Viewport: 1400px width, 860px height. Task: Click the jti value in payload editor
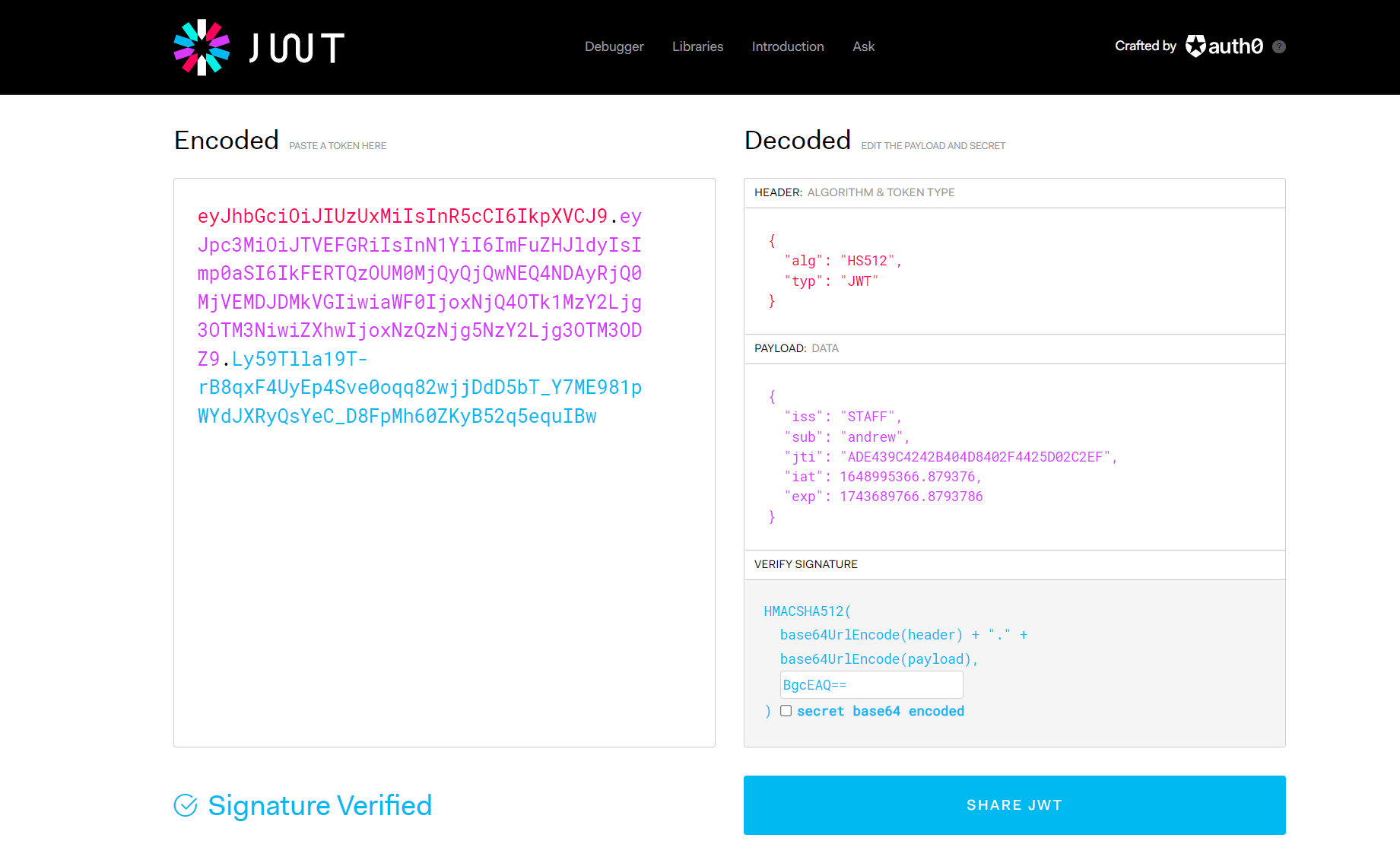(x=975, y=457)
